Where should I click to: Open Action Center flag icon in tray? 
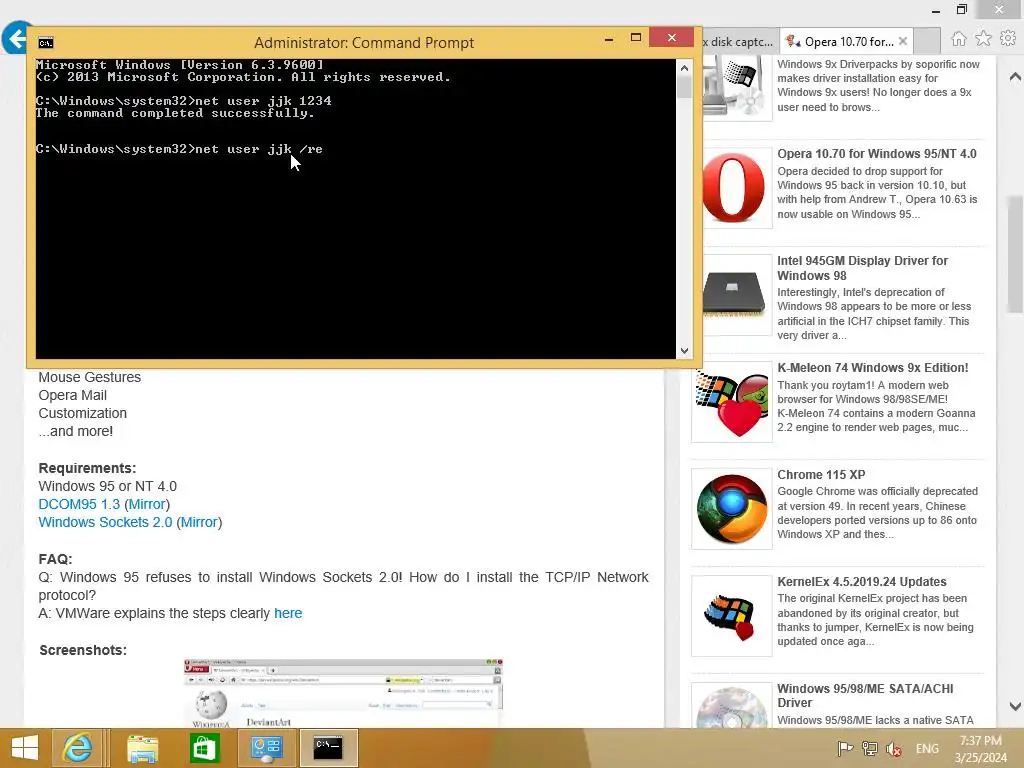click(x=845, y=749)
